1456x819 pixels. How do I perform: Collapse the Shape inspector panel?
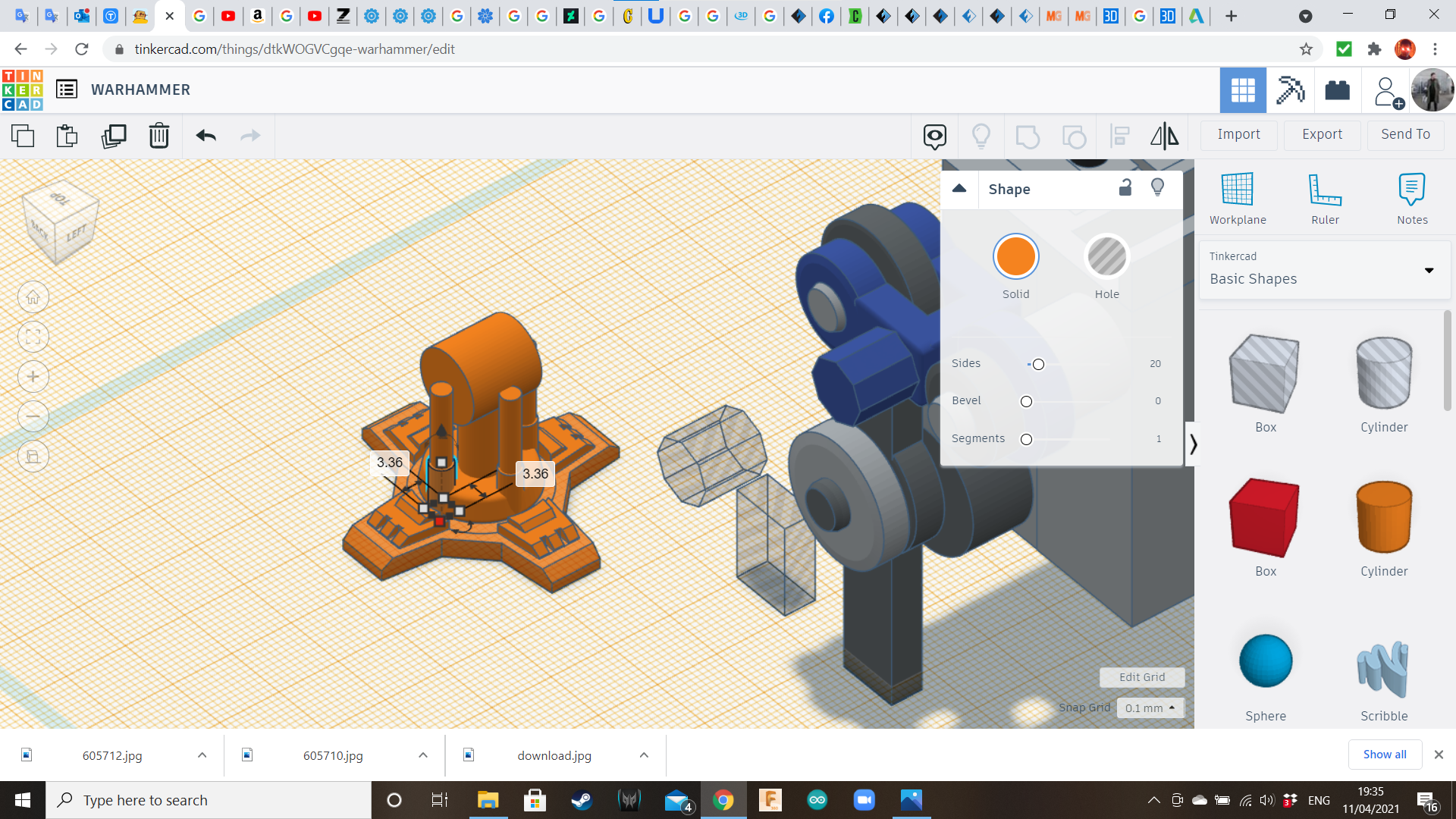[x=959, y=189]
